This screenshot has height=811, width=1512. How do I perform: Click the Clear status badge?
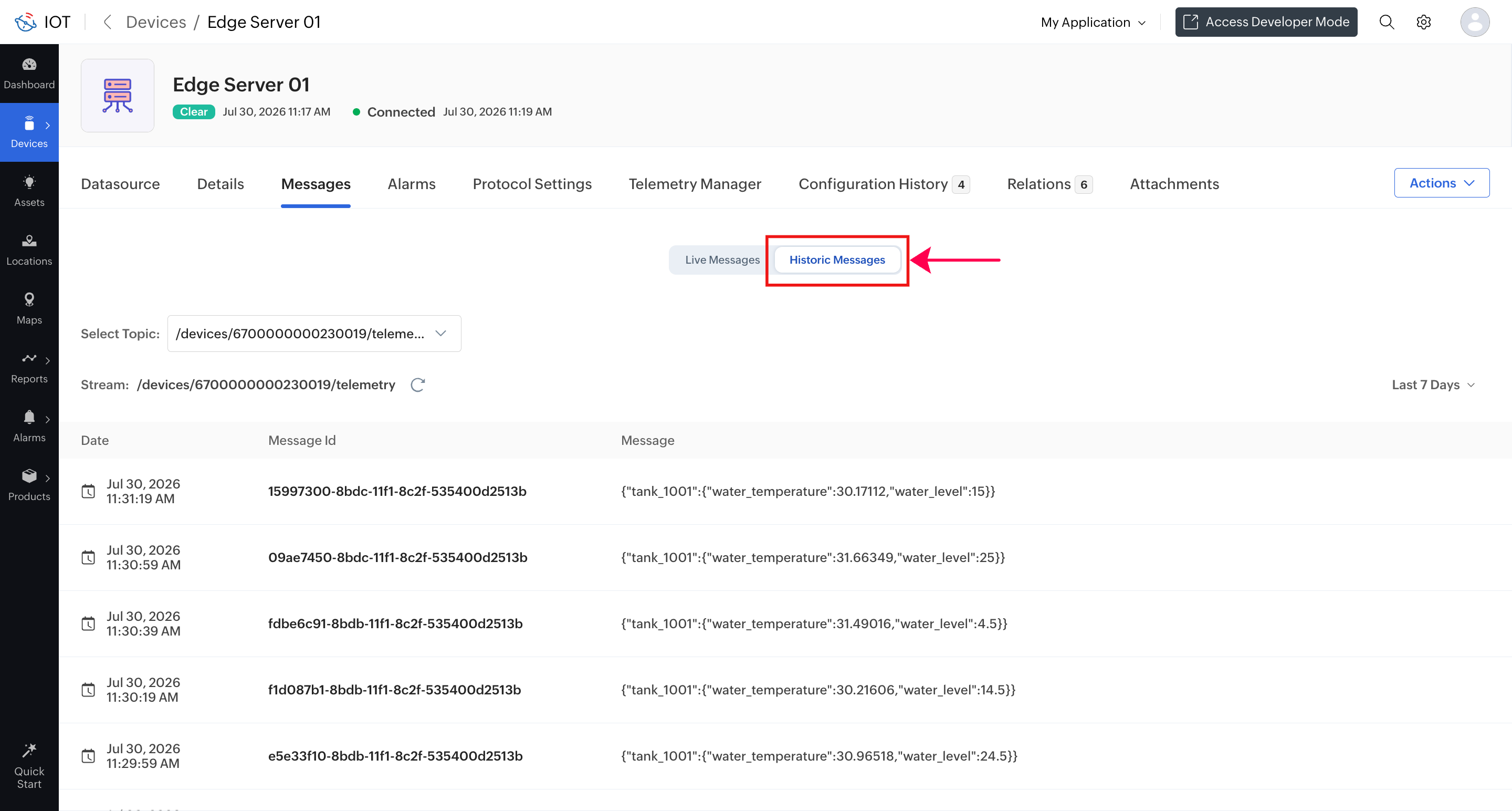(194, 111)
